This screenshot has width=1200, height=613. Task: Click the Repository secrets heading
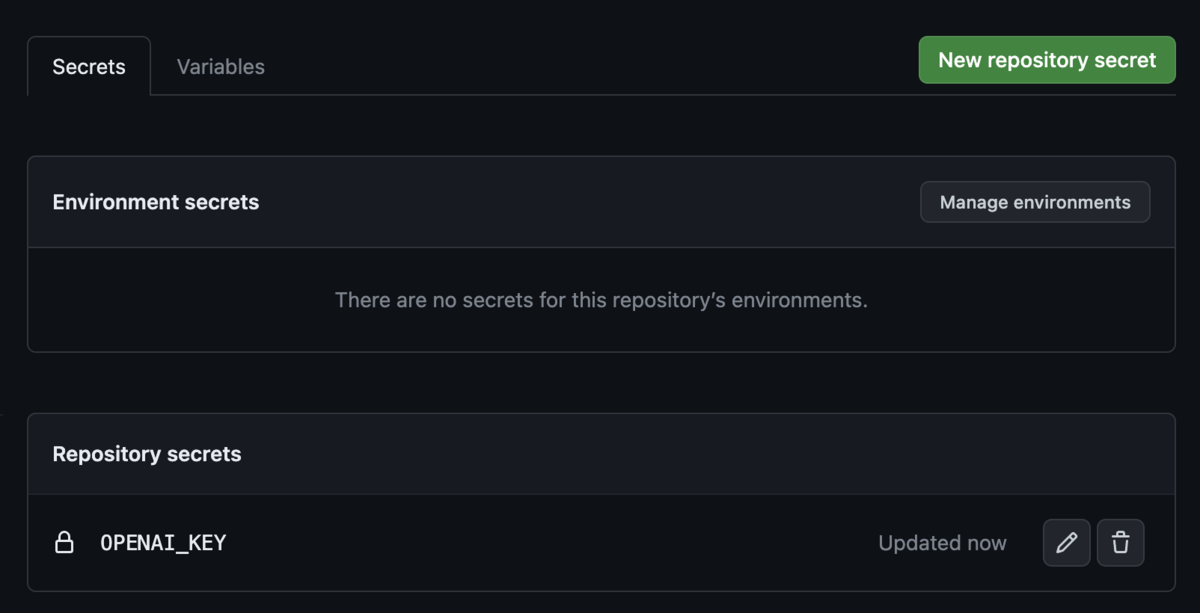coord(146,454)
